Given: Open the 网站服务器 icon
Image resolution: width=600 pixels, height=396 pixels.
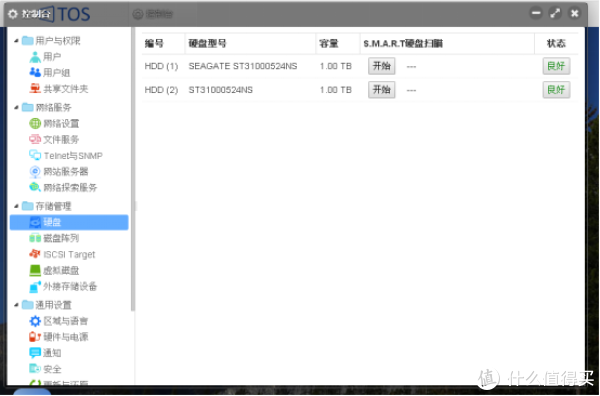Looking at the screenshot, I should (35, 171).
